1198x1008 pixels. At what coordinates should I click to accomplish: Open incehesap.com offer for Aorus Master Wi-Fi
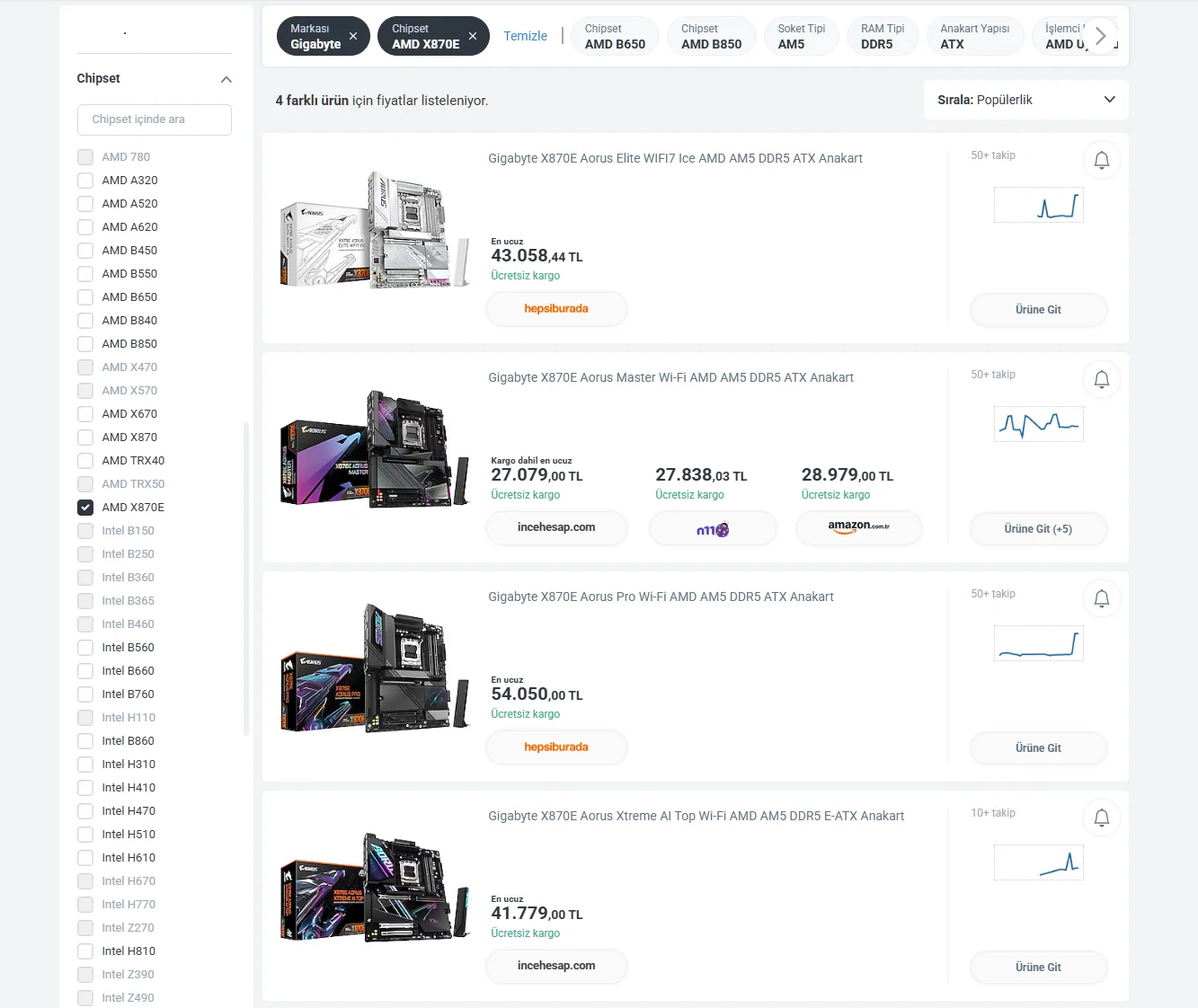coord(556,528)
